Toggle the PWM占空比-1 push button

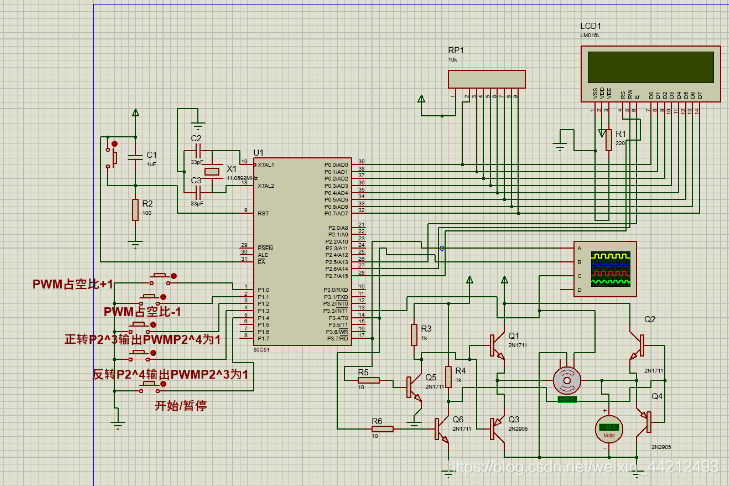(151, 298)
